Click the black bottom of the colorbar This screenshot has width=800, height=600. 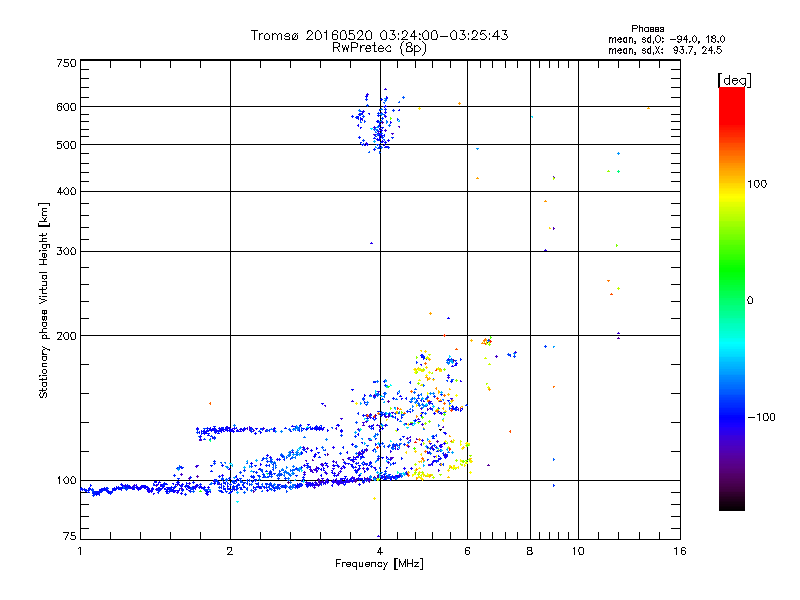tap(732, 503)
